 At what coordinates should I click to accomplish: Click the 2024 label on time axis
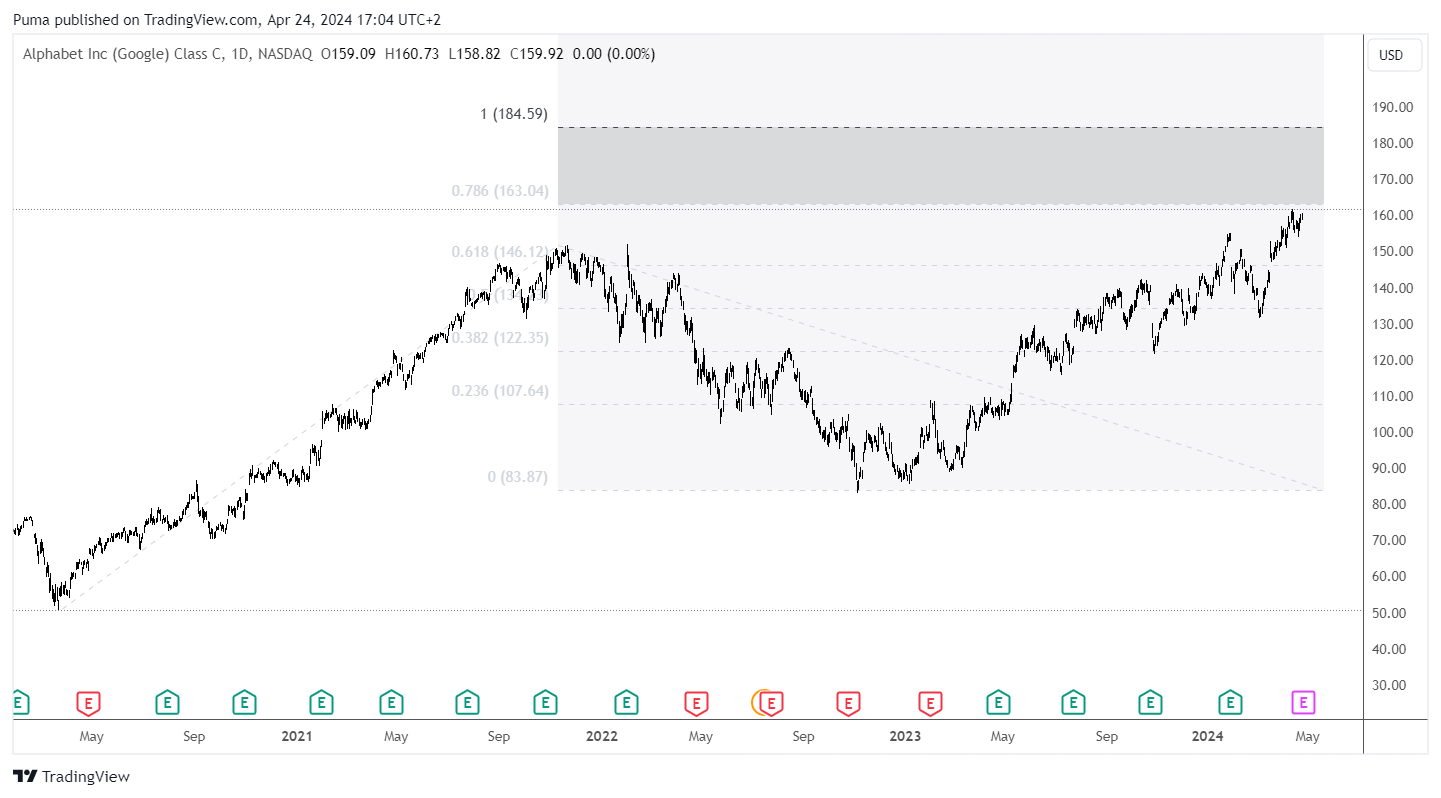pyautogui.click(x=1208, y=737)
